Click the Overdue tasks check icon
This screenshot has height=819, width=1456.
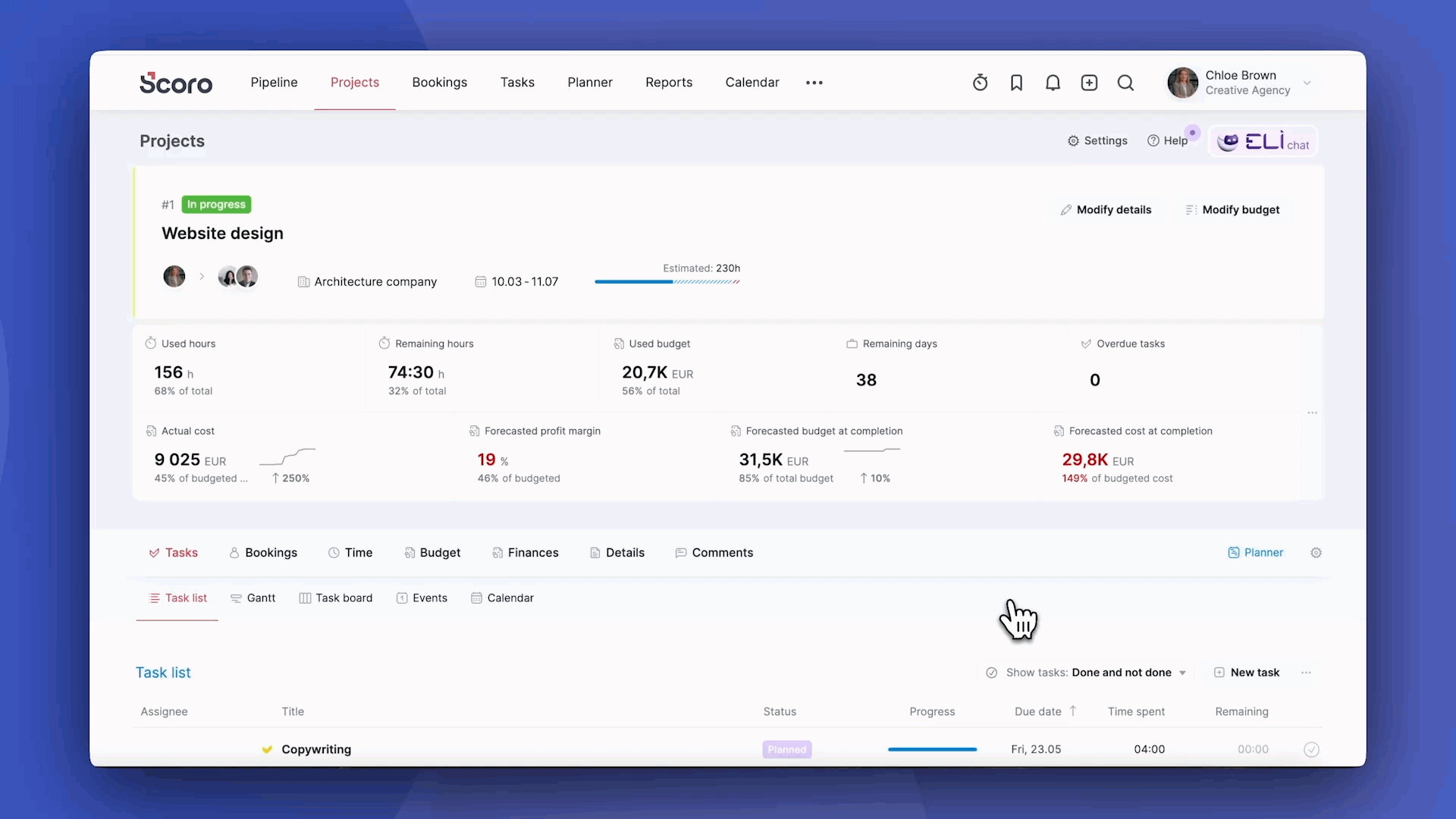coord(1086,344)
